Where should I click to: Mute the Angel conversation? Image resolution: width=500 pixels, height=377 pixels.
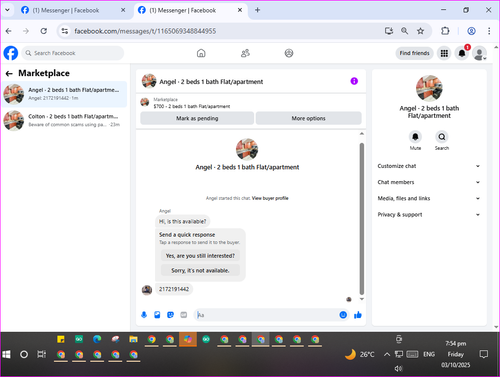tap(415, 137)
